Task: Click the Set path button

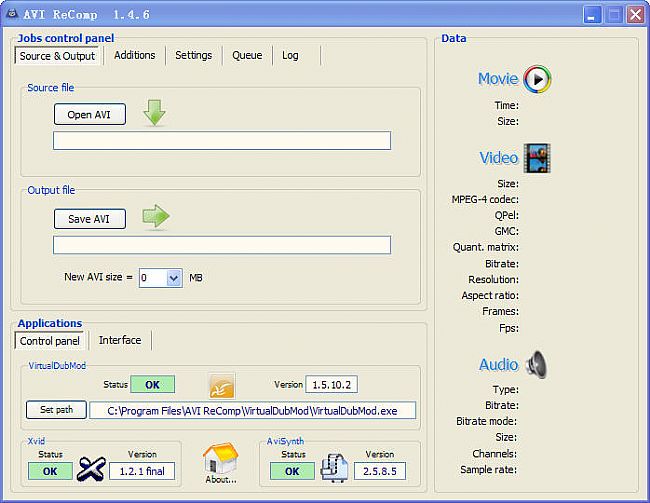Action: click(x=56, y=410)
